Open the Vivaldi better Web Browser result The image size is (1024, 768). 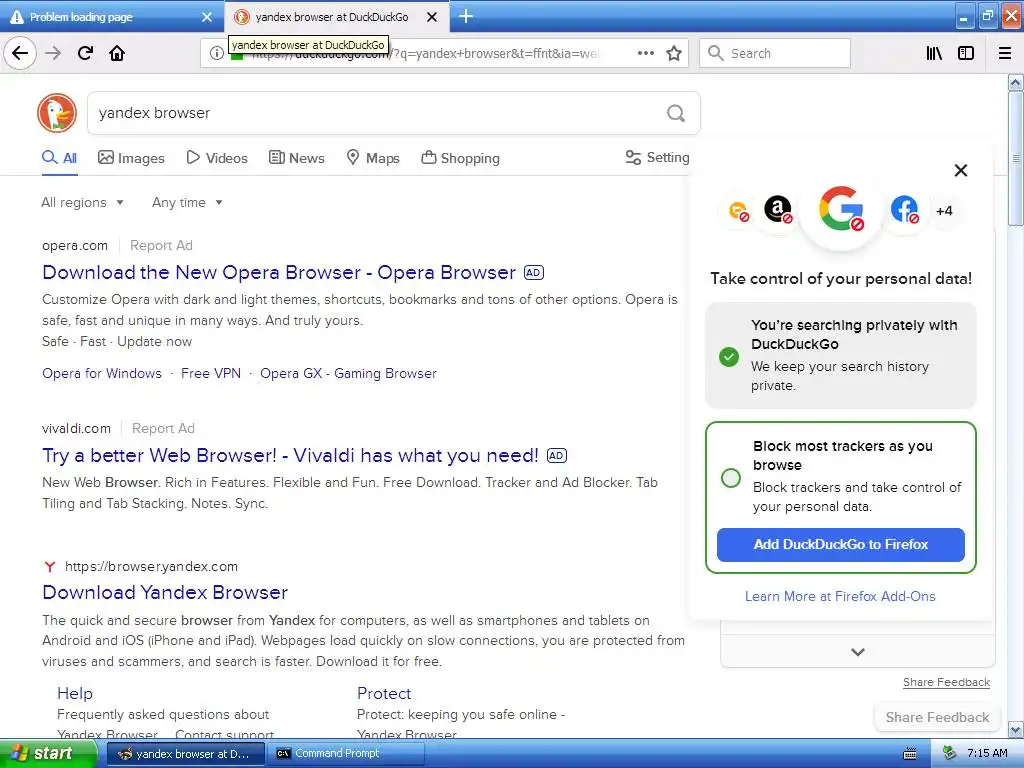click(291, 455)
